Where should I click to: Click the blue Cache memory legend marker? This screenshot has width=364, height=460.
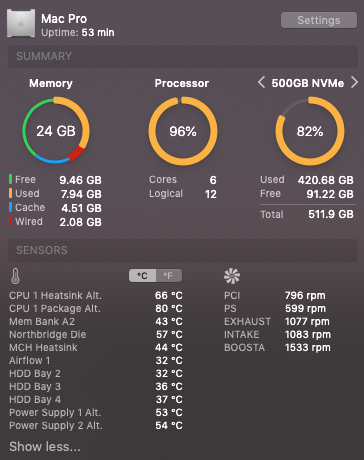pos(11,207)
